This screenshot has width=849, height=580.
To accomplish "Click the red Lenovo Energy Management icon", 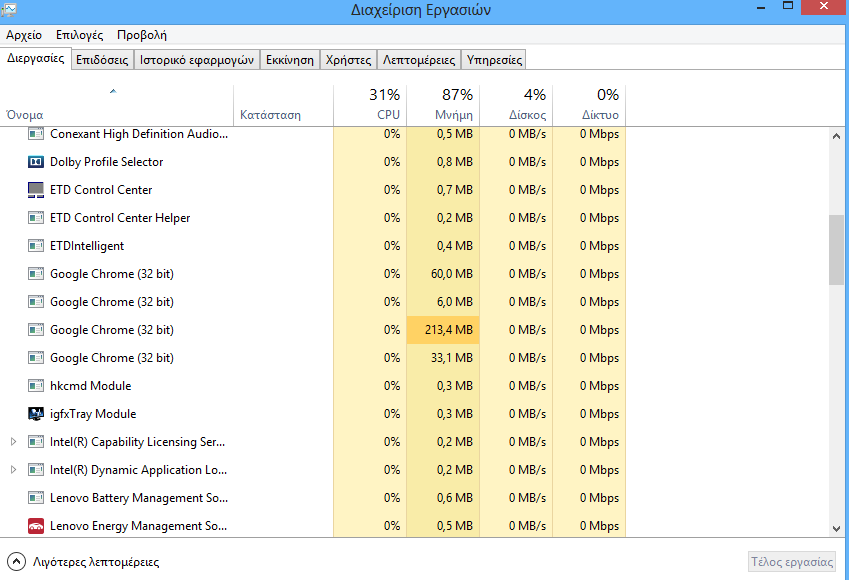I will click(x=36, y=526).
